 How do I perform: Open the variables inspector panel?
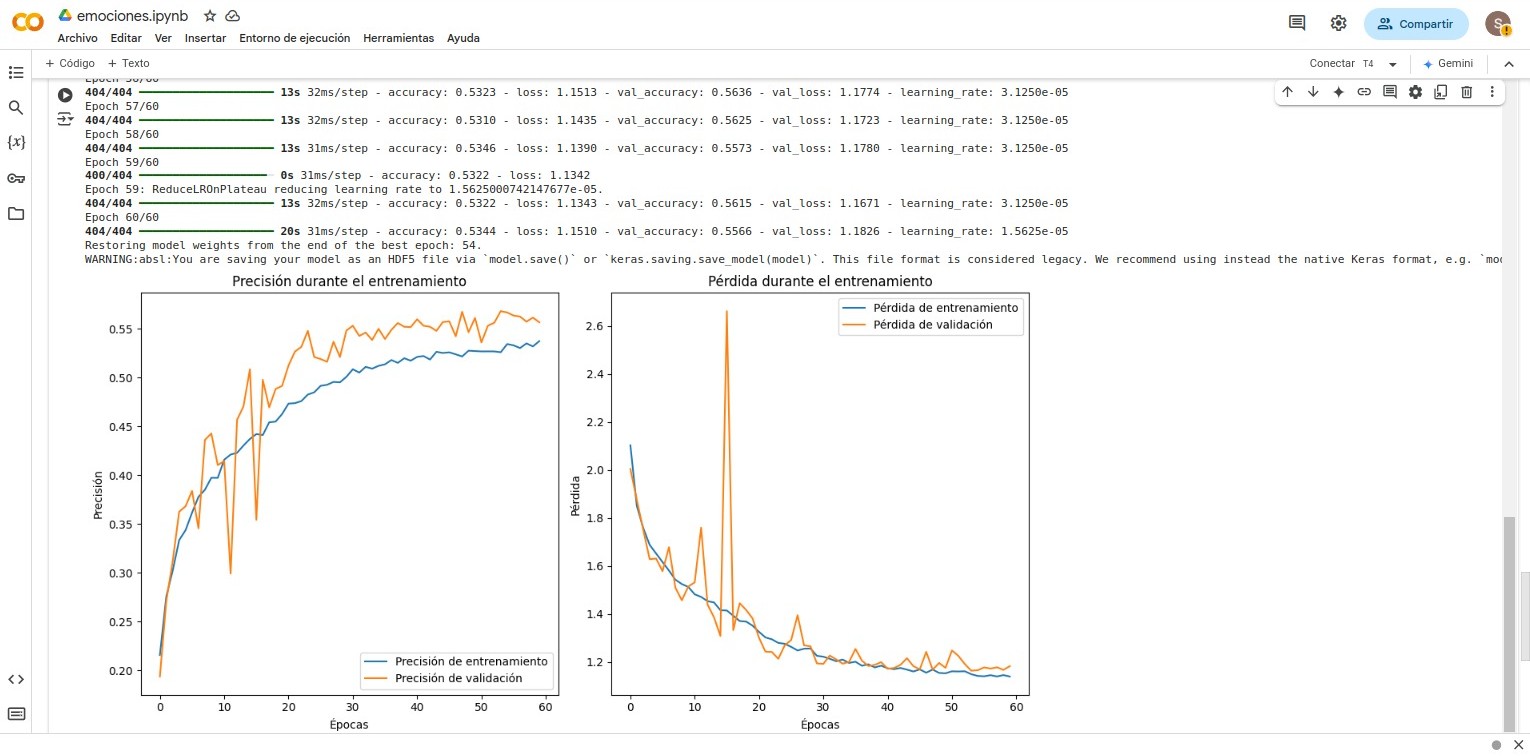coord(15,142)
